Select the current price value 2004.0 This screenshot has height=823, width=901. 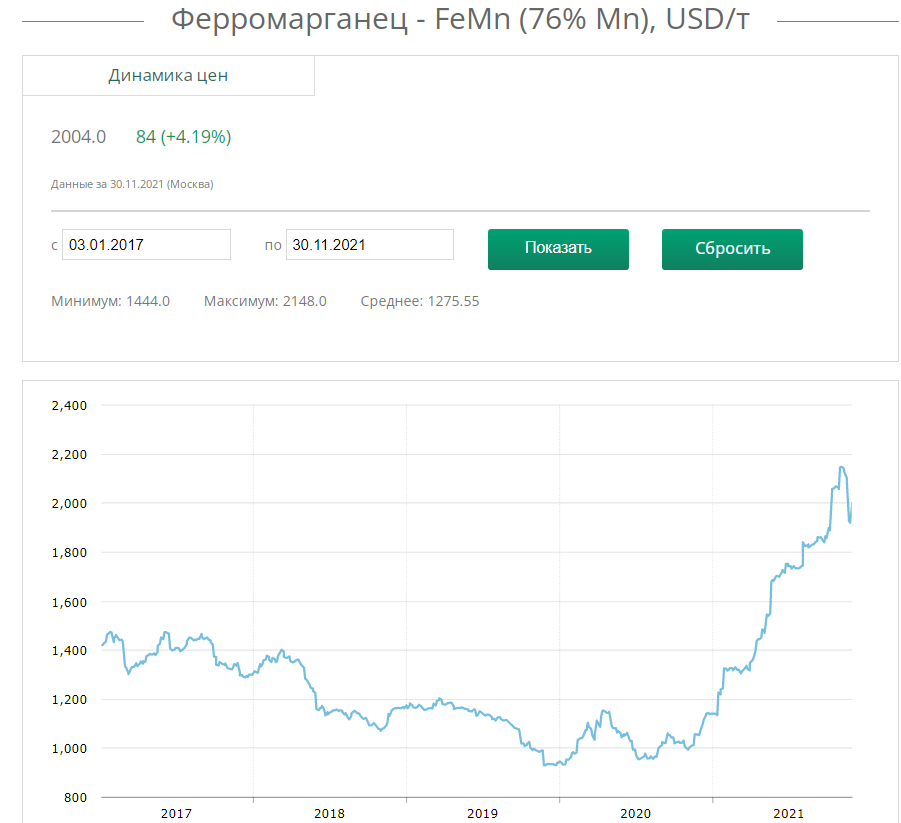pos(78,137)
